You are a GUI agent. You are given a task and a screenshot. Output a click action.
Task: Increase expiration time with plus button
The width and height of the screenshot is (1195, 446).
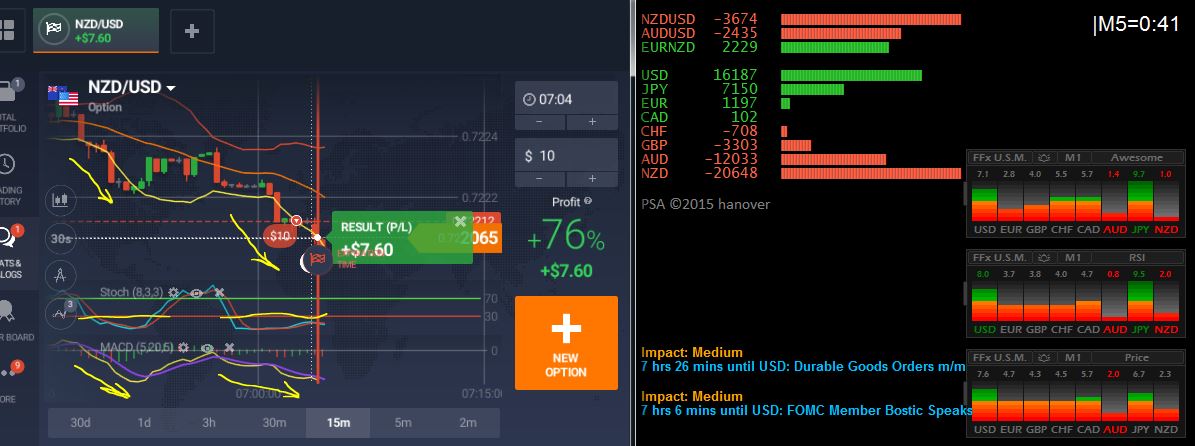pos(592,123)
